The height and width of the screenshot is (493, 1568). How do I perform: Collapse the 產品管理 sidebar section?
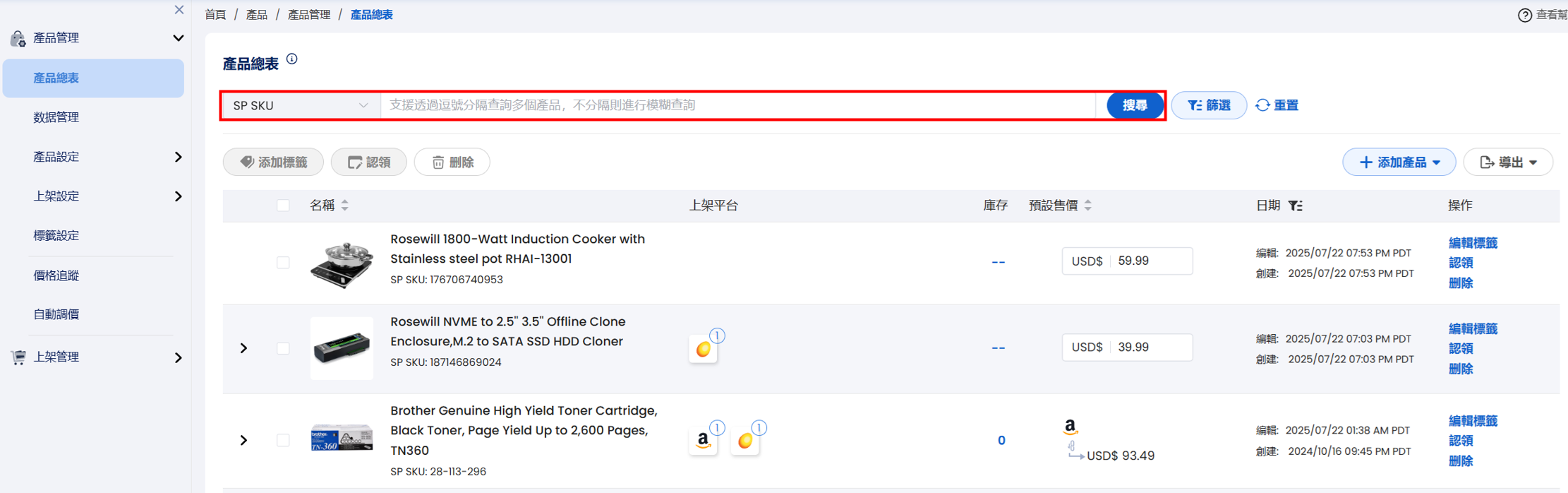(179, 38)
